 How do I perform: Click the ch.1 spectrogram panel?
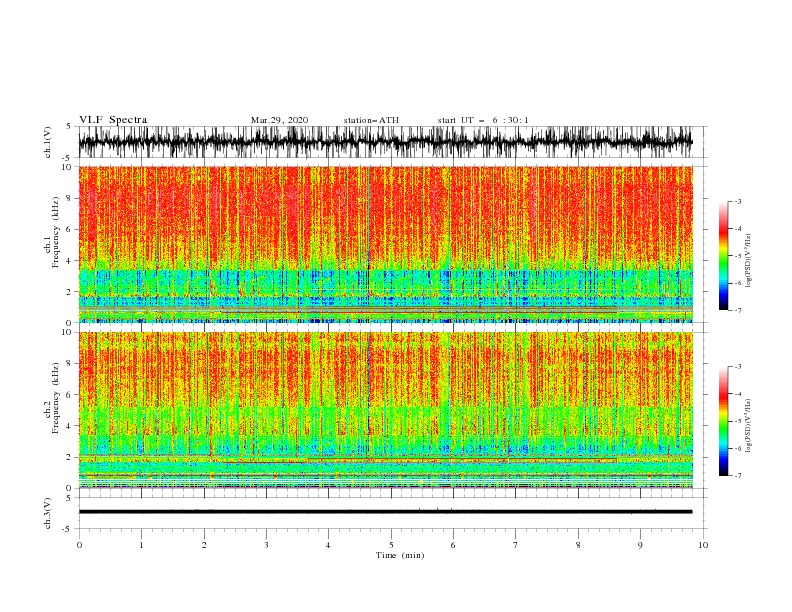(386, 244)
